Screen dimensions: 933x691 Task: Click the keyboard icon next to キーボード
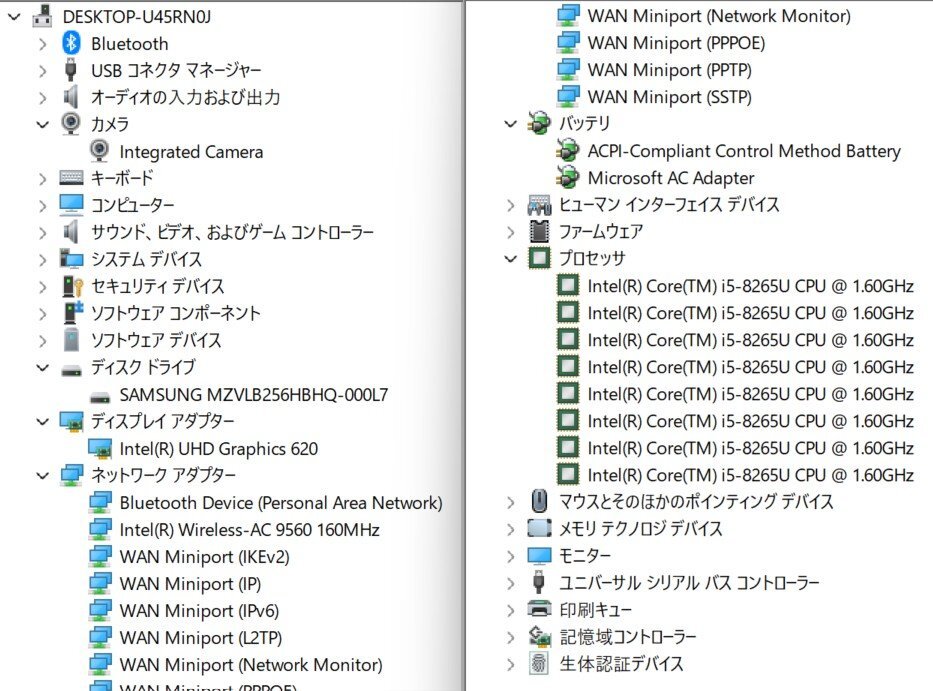coord(71,177)
